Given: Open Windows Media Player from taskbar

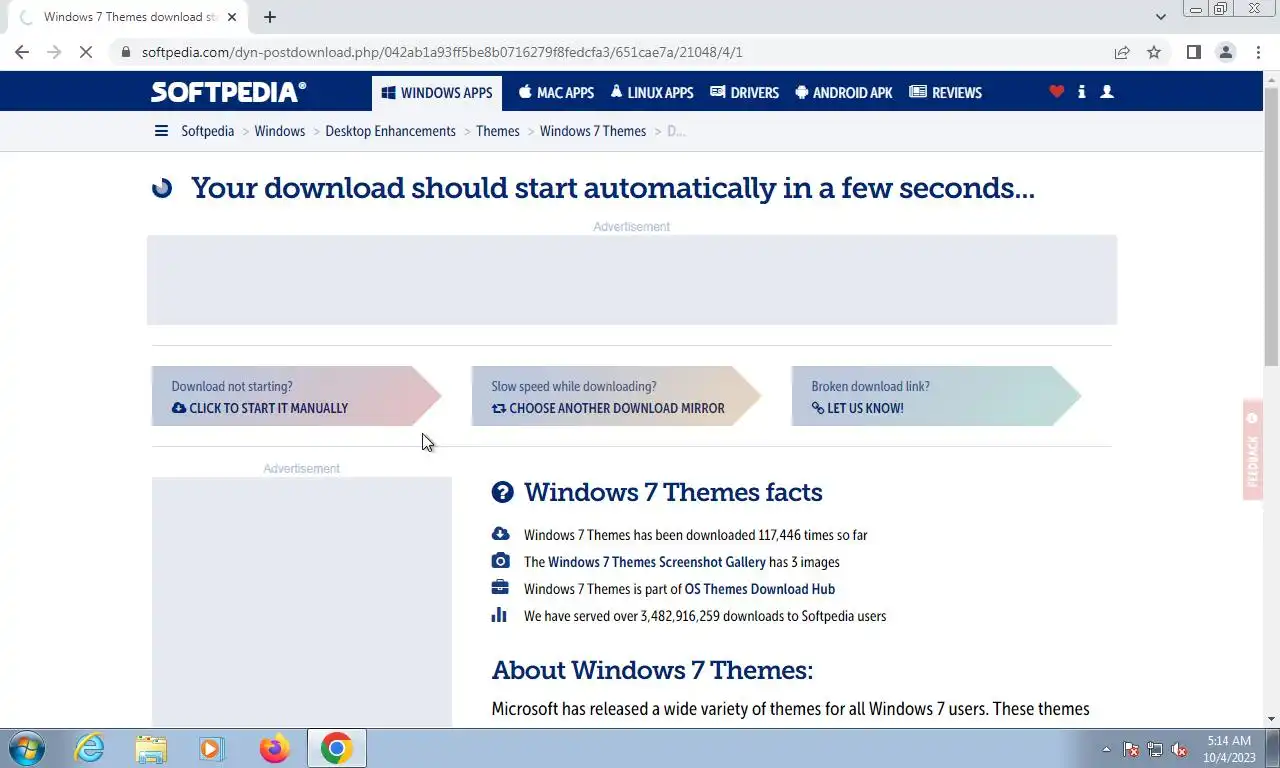Looking at the screenshot, I should 212,748.
